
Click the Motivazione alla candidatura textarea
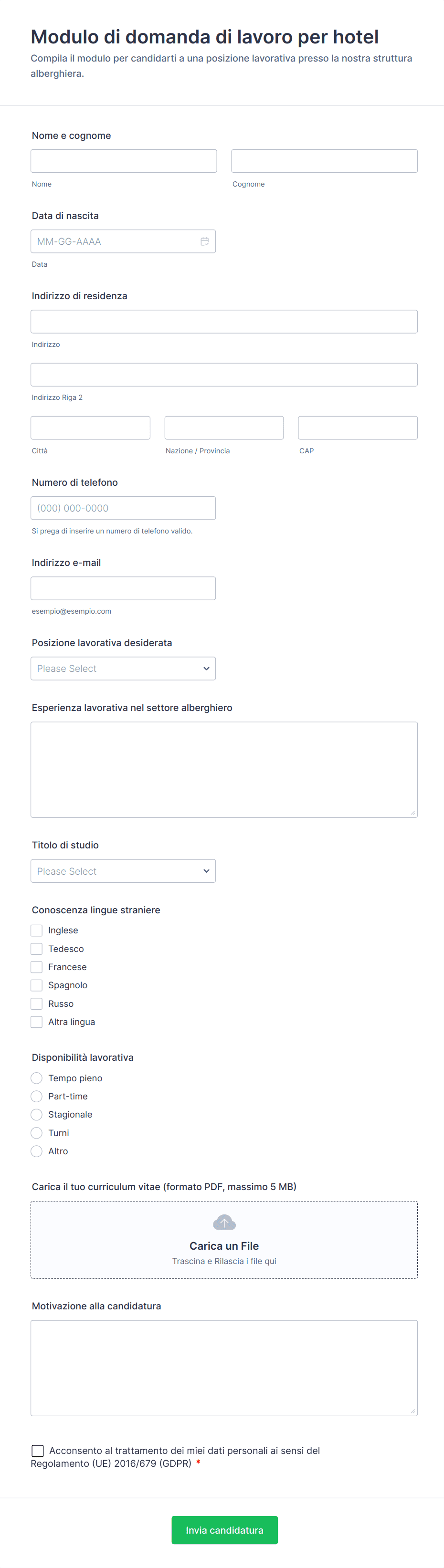(224, 1367)
